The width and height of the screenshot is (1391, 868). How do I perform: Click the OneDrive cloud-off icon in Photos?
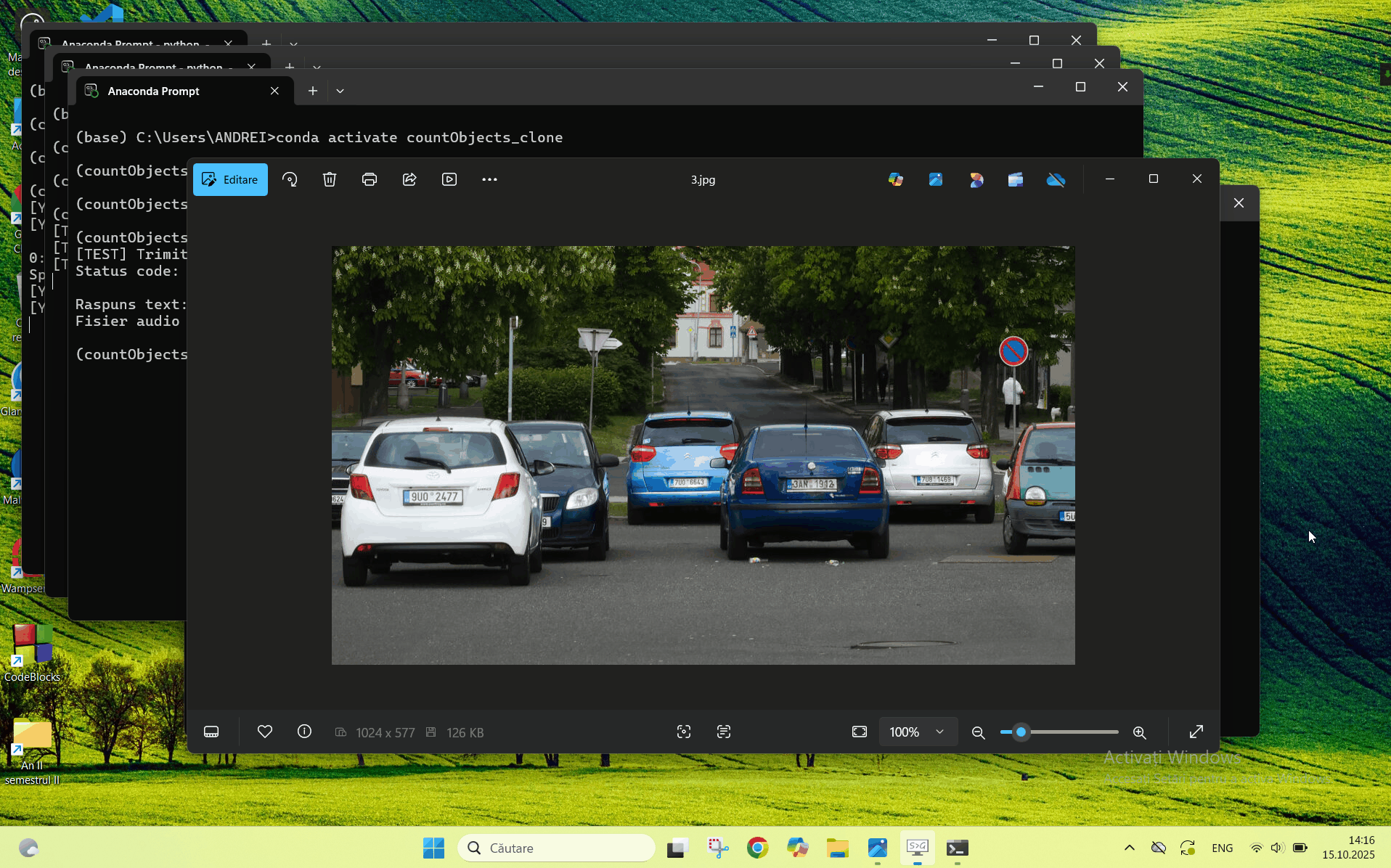[x=1056, y=179]
